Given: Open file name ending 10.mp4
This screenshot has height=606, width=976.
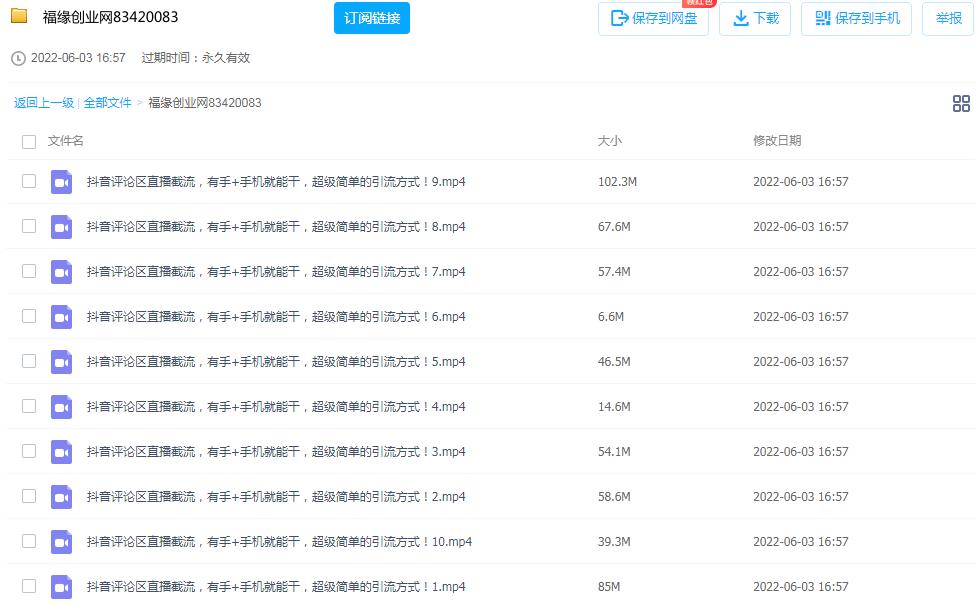Looking at the screenshot, I should pyautogui.click(x=279, y=542).
